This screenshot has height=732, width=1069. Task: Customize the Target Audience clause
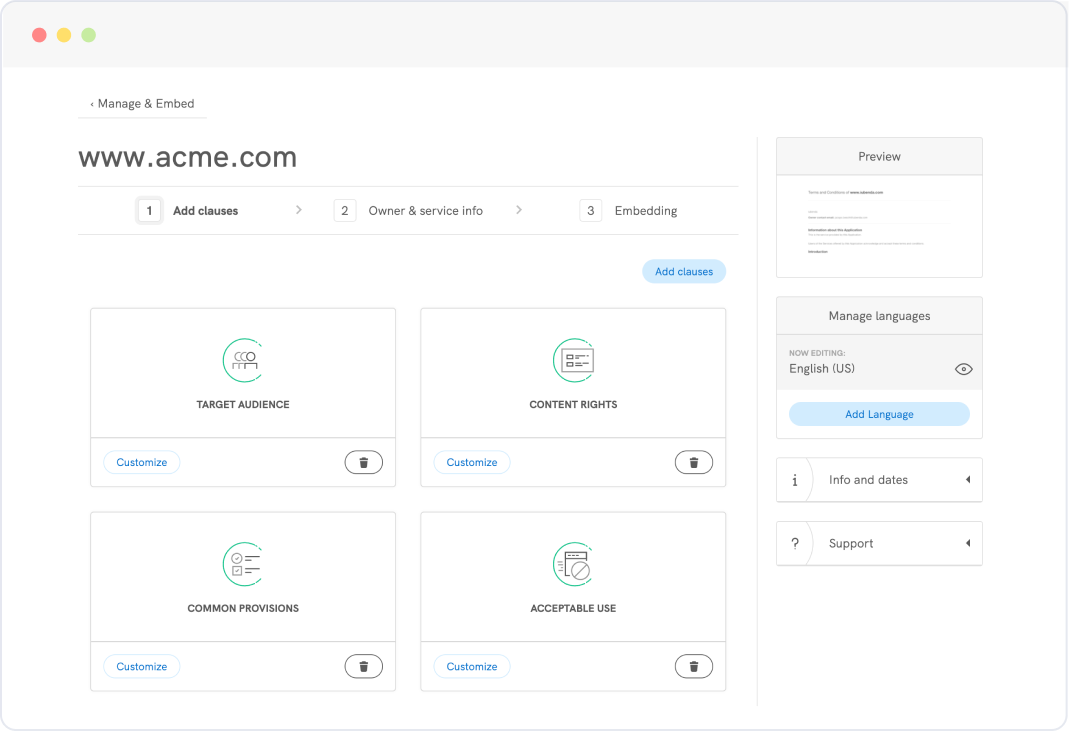(x=142, y=462)
